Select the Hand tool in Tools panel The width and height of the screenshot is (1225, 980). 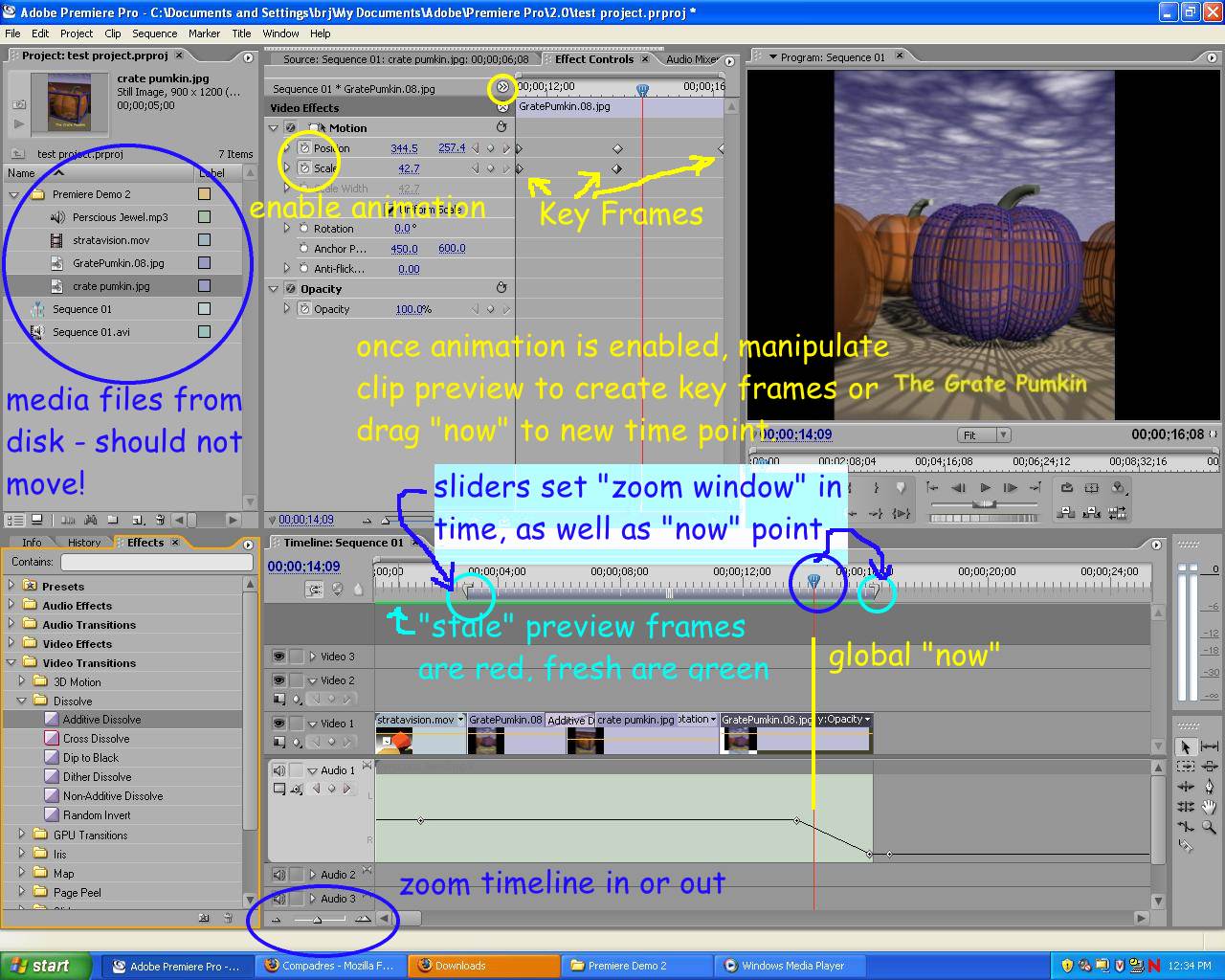pos(1209,807)
